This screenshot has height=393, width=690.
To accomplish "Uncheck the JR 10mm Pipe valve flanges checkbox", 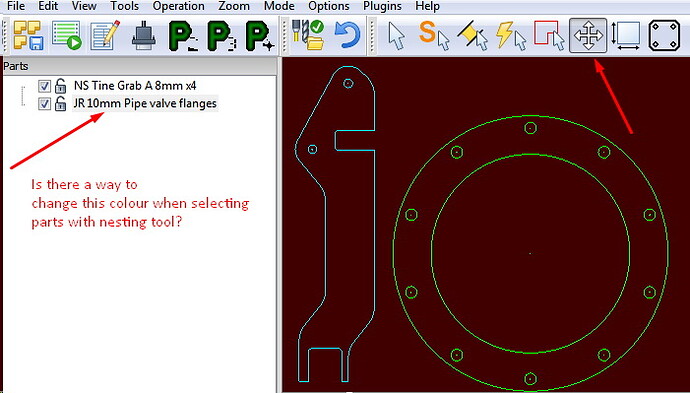I will point(44,104).
